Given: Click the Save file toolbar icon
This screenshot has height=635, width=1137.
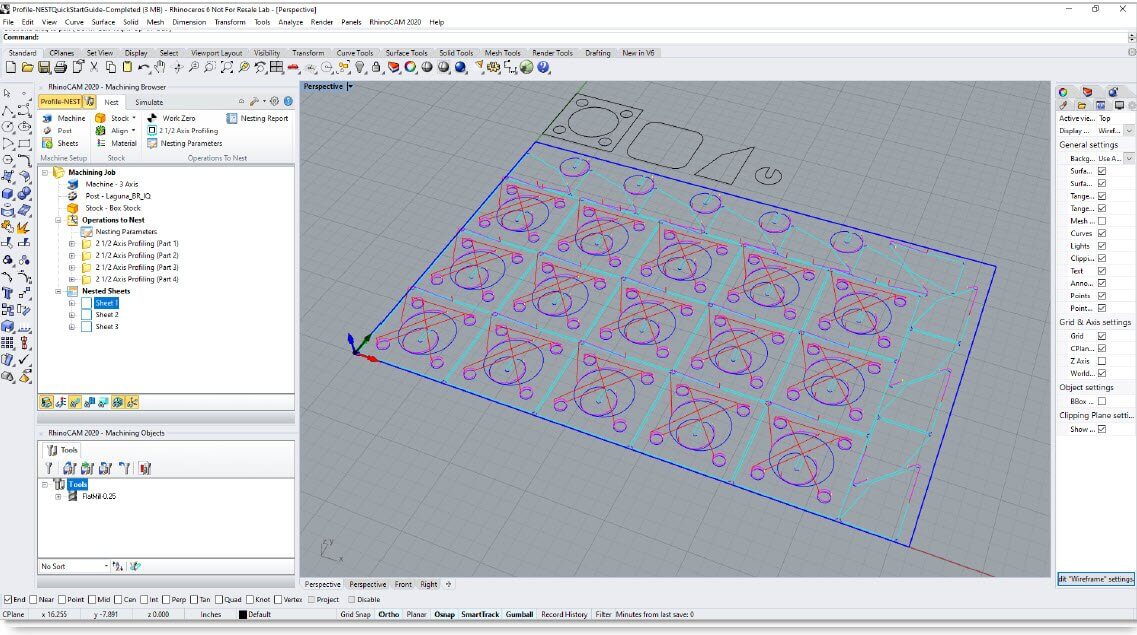Looking at the screenshot, I should coord(44,67).
